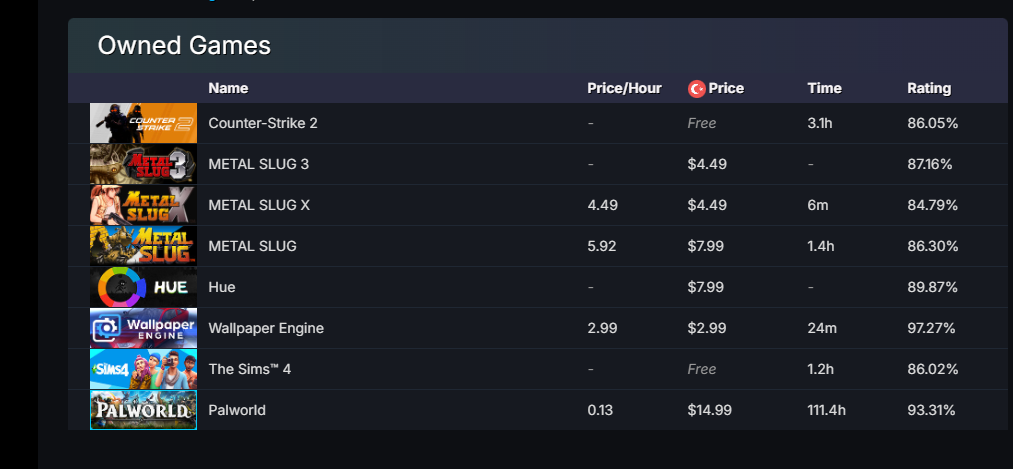Click the Wallpaper Engine logo thumbnail

point(143,328)
